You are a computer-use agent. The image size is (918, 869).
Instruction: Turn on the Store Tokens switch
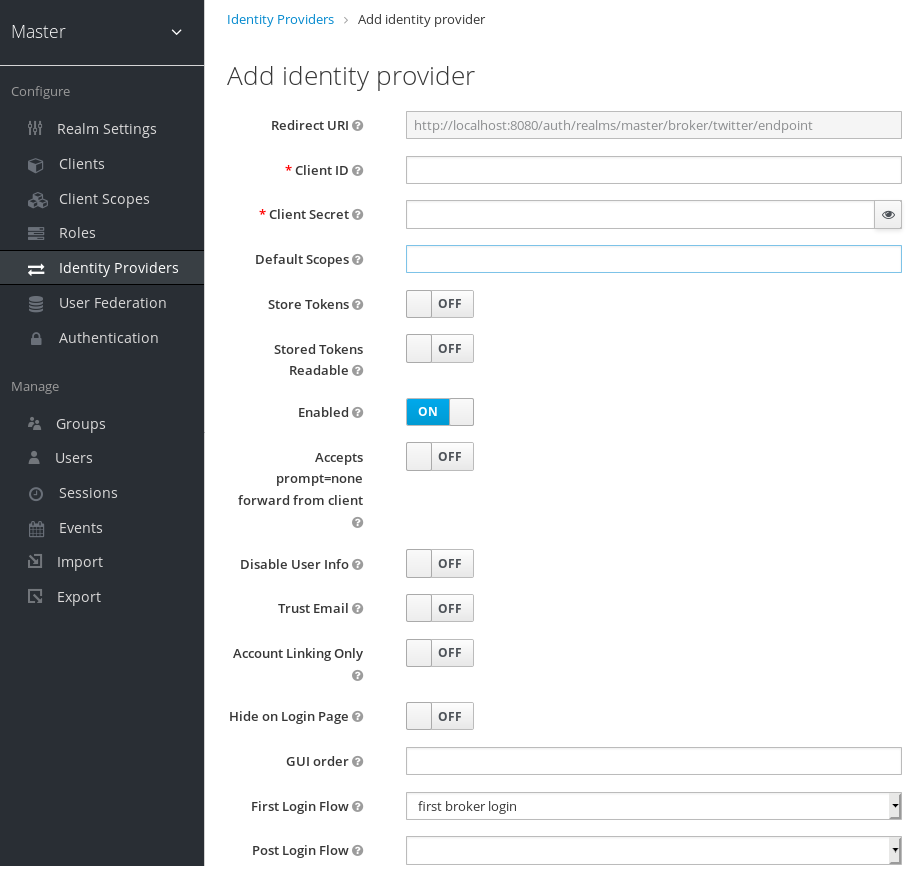(440, 304)
